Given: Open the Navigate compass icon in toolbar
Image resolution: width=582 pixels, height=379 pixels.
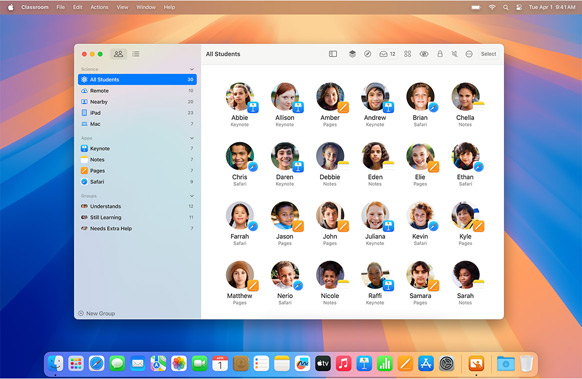Looking at the screenshot, I should [x=367, y=54].
